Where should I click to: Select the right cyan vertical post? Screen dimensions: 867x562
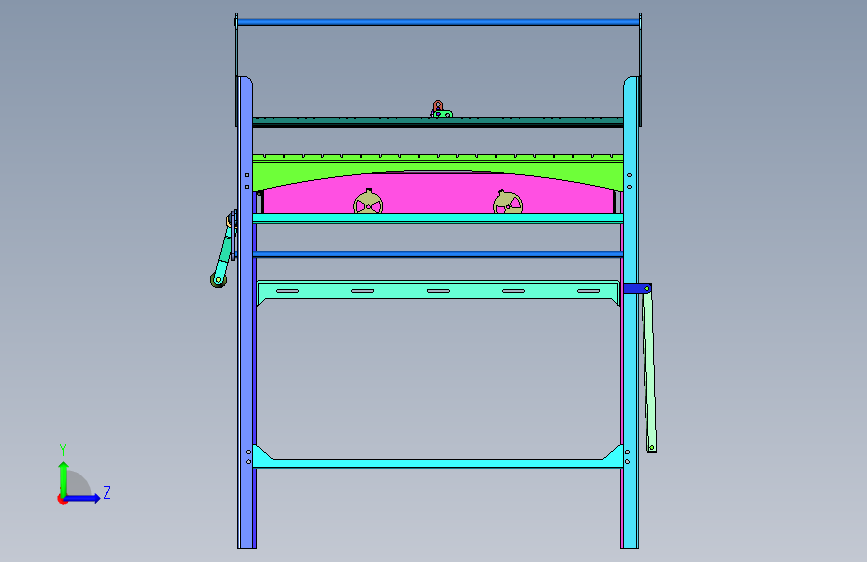(631, 312)
